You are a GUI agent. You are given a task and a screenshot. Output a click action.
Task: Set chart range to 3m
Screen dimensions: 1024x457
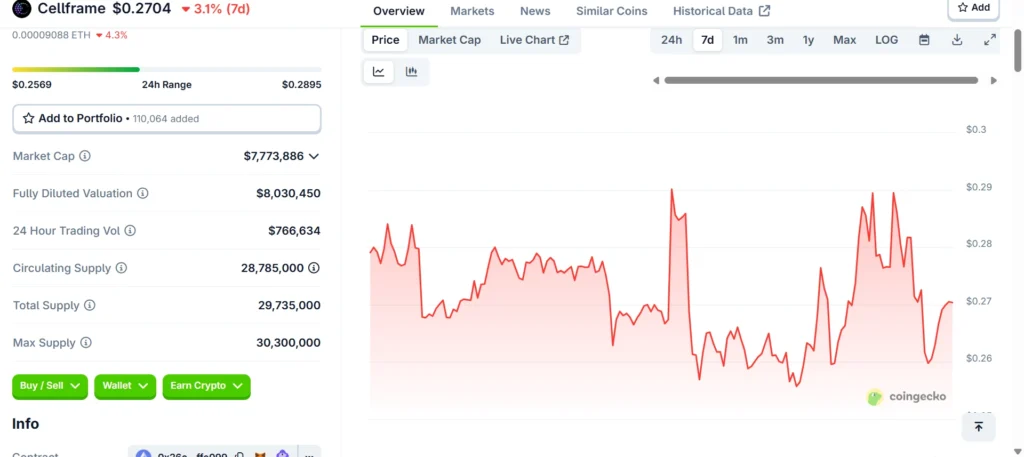(x=775, y=40)
